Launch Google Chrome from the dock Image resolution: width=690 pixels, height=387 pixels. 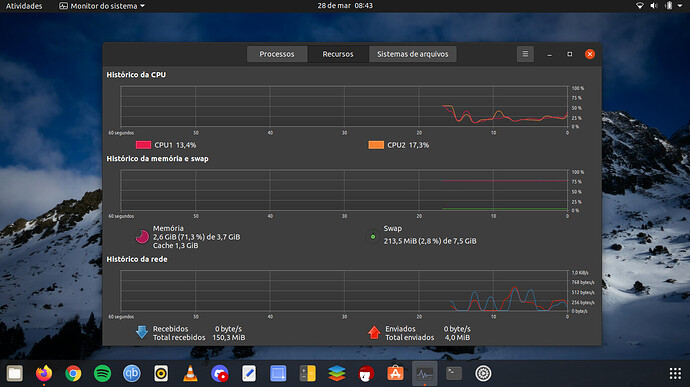point(73,373)
